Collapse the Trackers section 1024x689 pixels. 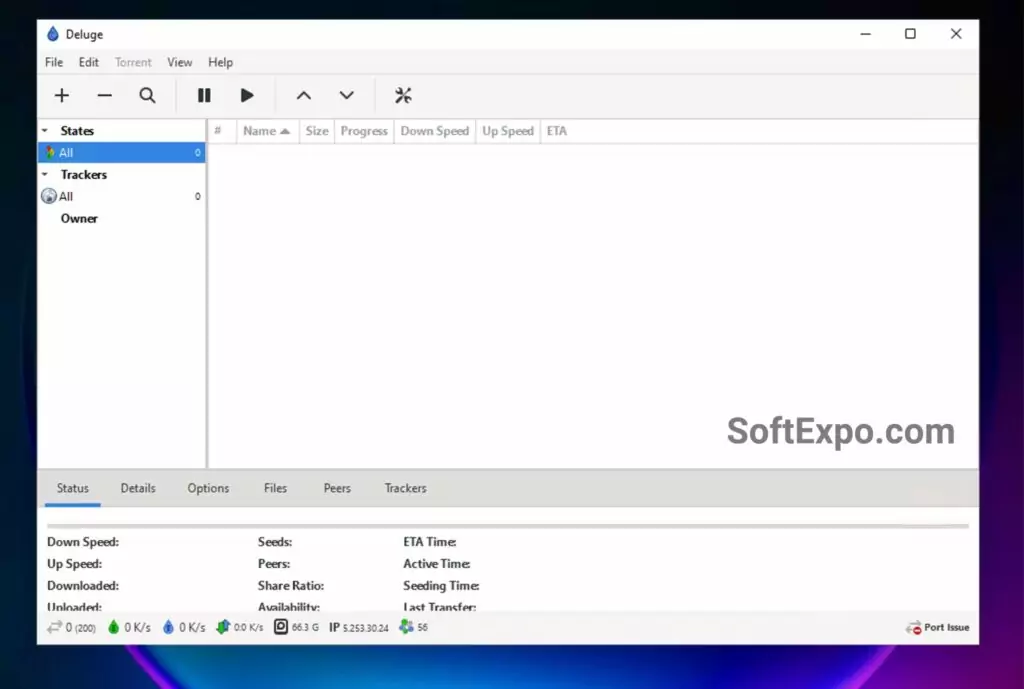point(44,174)
